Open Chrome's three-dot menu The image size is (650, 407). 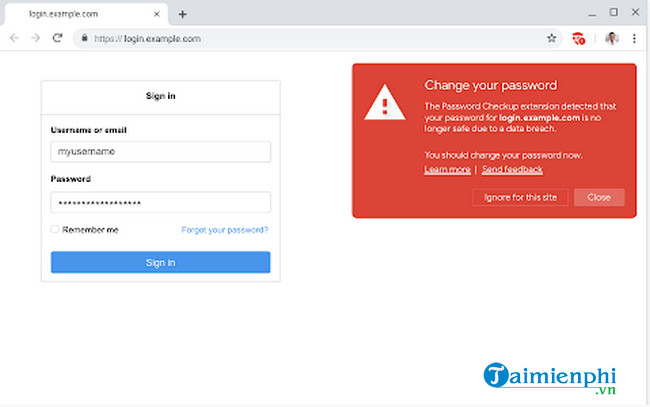click(634, 39)
